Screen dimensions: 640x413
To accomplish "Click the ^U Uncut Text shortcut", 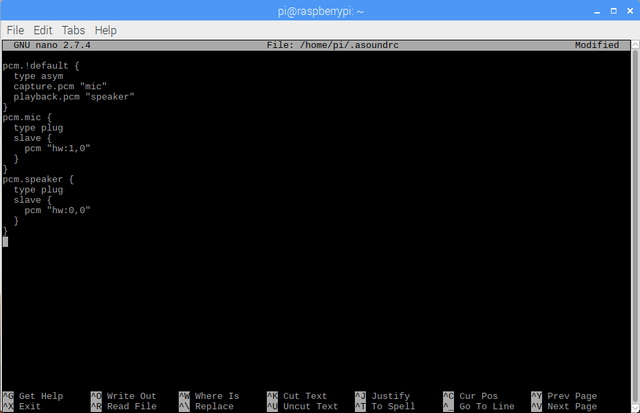I will [302, 406].
